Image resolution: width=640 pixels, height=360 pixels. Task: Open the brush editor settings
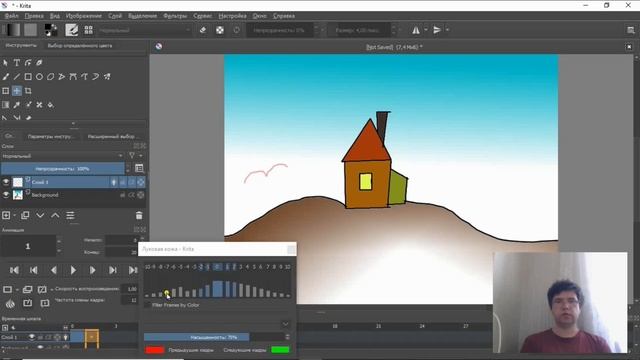72,30
